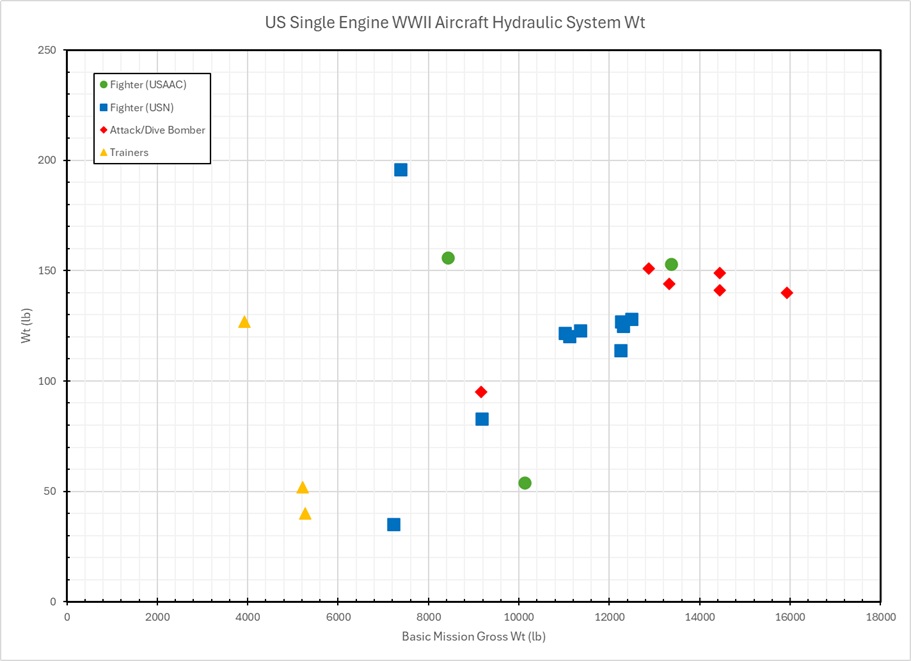This screenshot has height=661, width=911.
Task: Select the 'Basic Mission Gross Wt (lb)' axis title
Action: pyautogui.click(x=473, y=636)
